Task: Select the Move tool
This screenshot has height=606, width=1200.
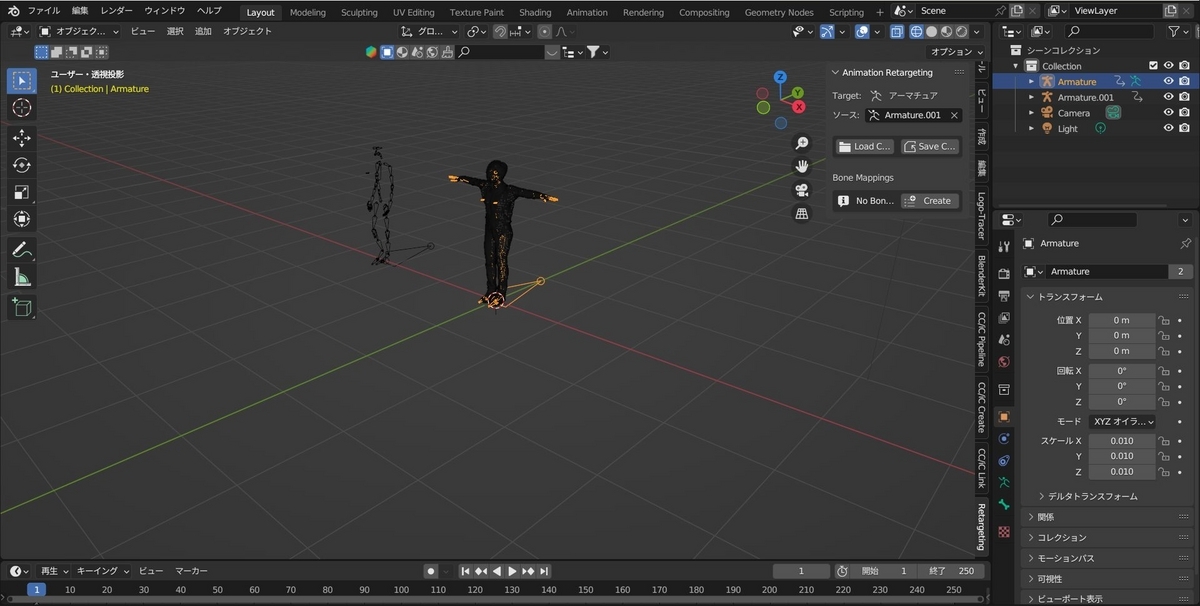Action: click(x=21, y=138)
